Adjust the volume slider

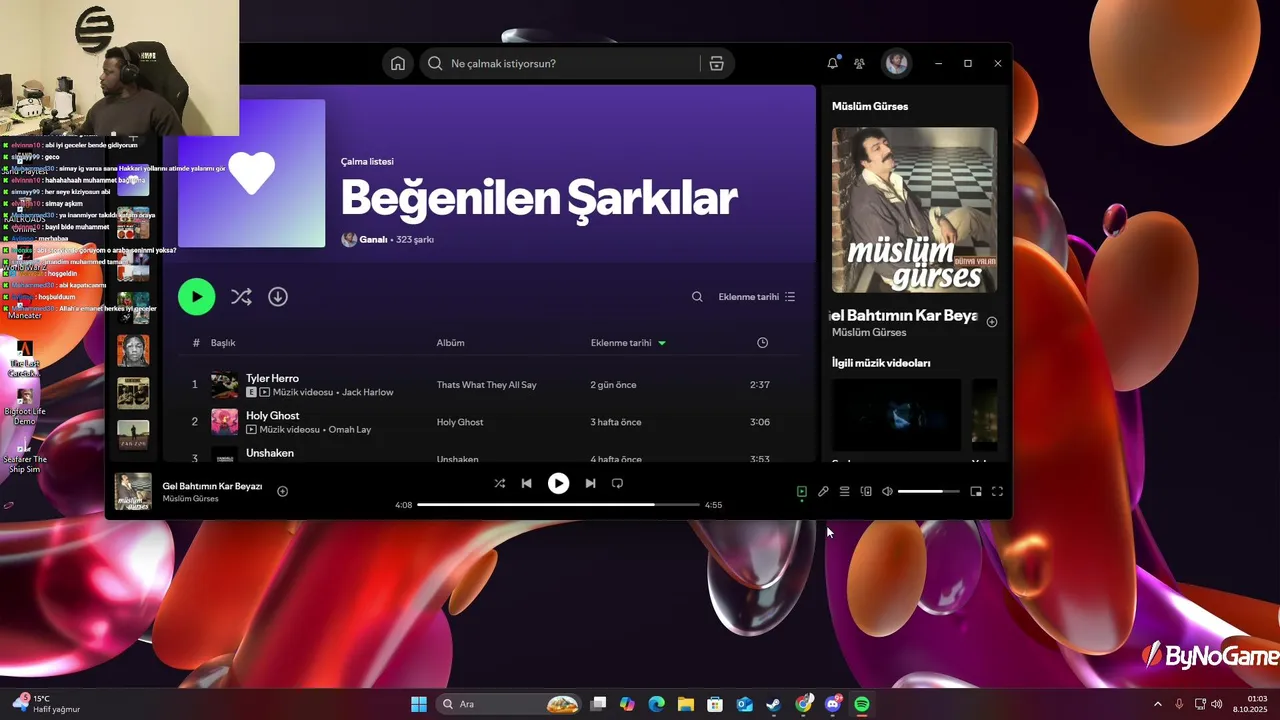pyautogui.click(x=928, y=491)
